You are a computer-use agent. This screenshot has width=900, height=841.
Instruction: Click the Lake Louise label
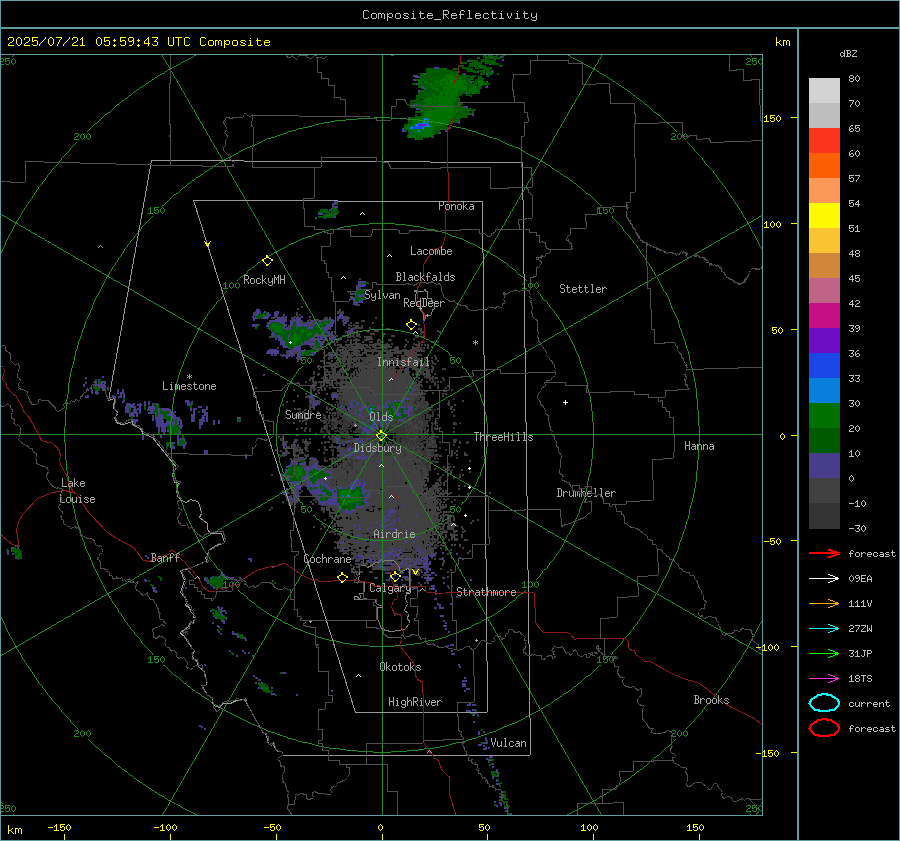click(77, 491)
